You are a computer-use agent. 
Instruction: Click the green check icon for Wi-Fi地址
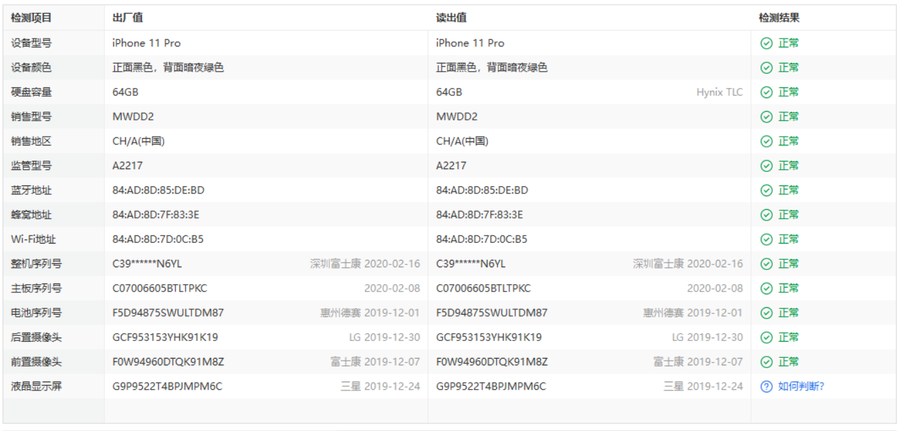(x=766, y=239)
